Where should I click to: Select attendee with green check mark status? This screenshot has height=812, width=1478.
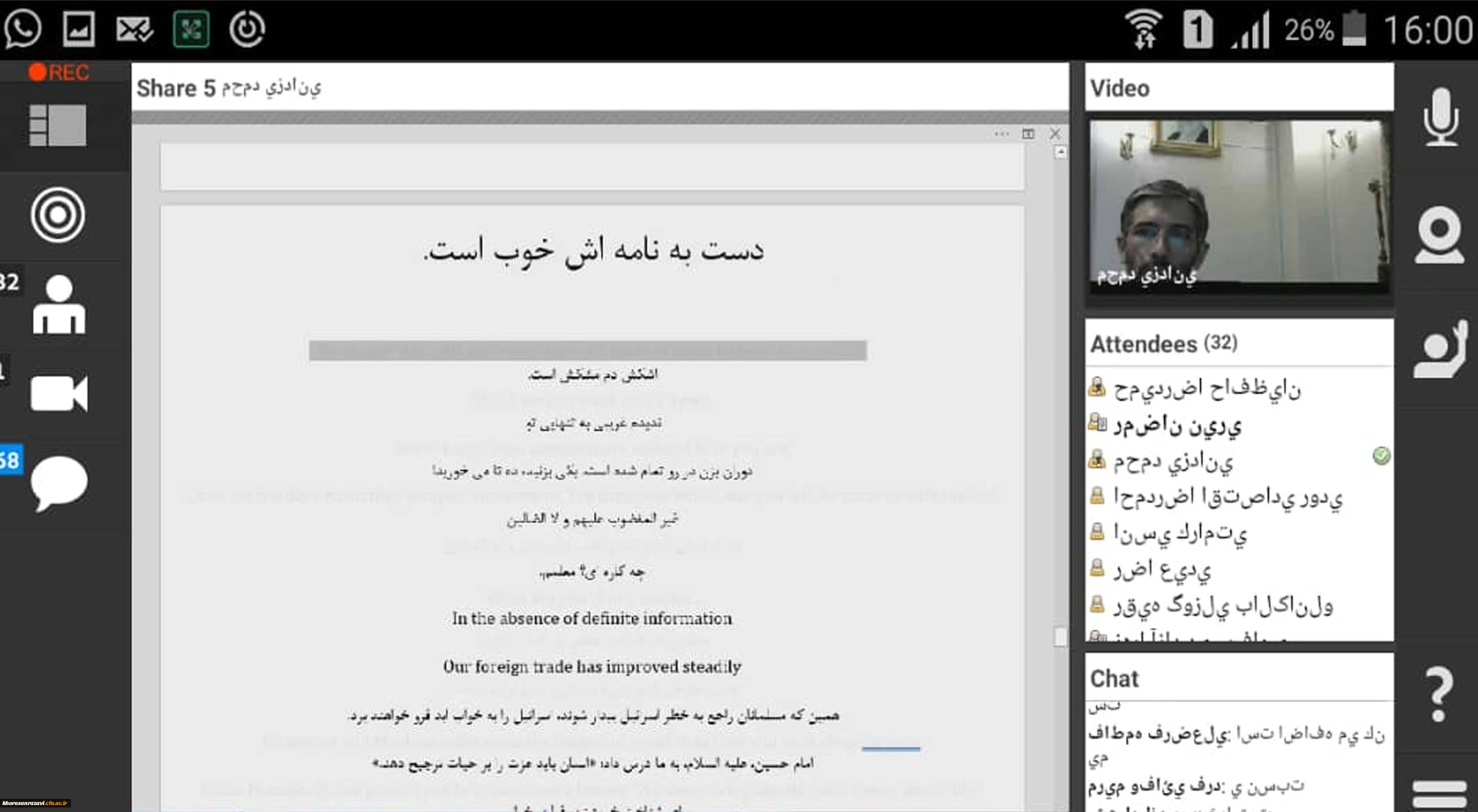pyautogui.click(x=1174, y=460)
